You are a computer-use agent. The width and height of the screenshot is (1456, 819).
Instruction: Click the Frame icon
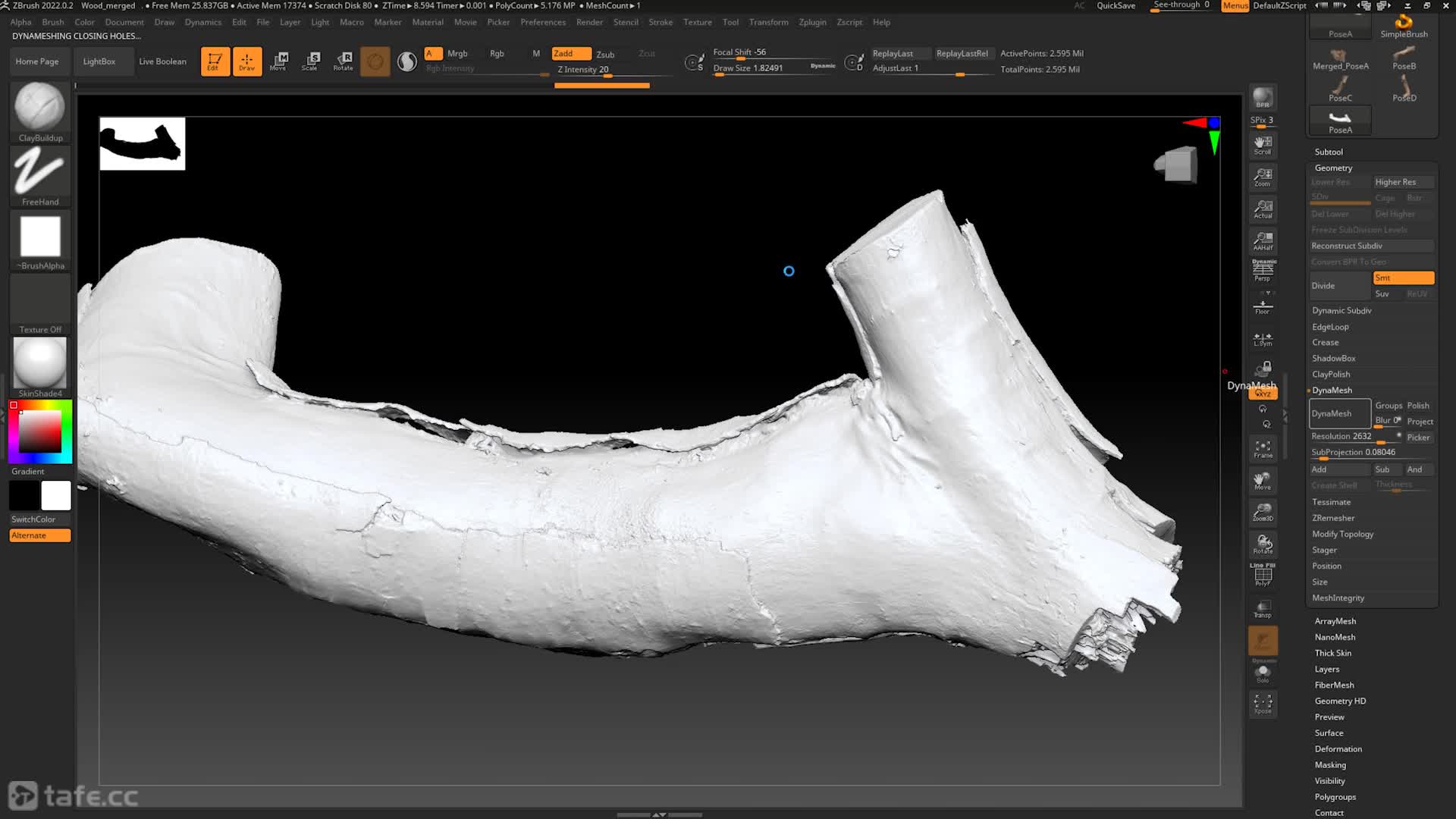click(x=1263, y=449)
